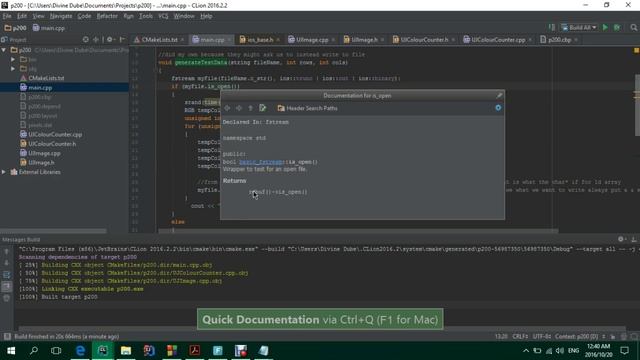Start debugging with the Debug bug icon
640x360 pixels.
click(x=617, y=27)
